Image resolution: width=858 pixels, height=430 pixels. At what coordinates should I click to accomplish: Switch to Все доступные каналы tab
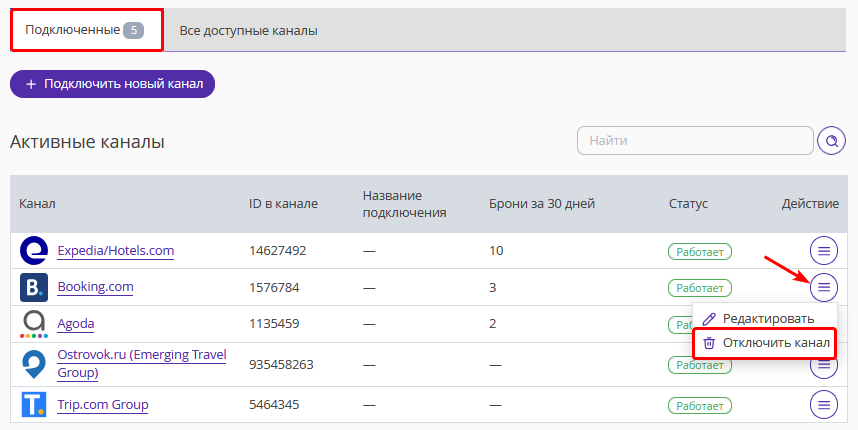click(x=248, y=31)
